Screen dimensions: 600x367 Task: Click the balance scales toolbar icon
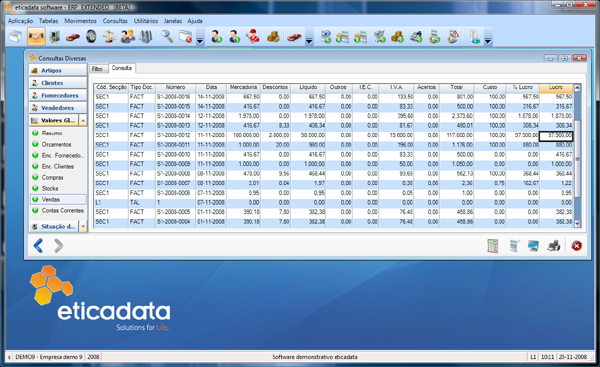pos(109,37)
